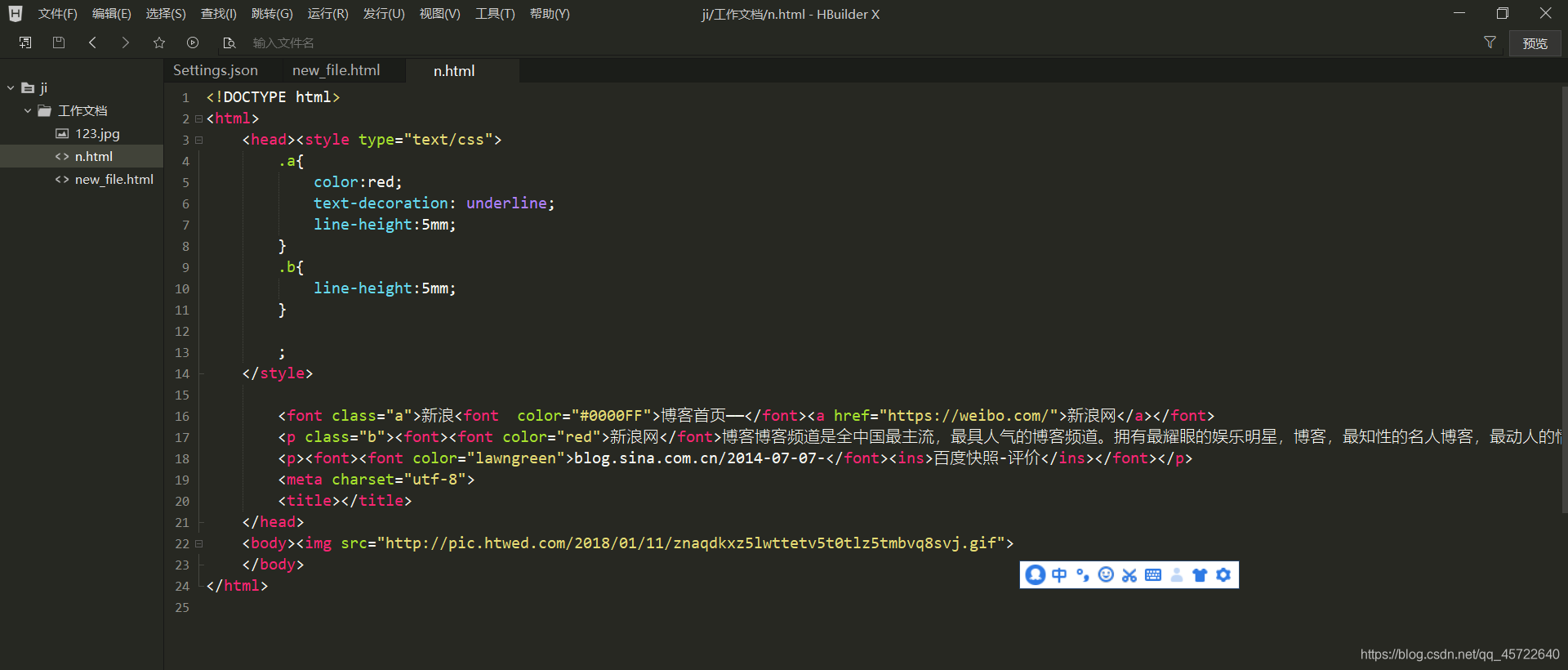Save the file with the toolbar save icon
This screenshot has width=1568, height=670.
tap(59, 42)
